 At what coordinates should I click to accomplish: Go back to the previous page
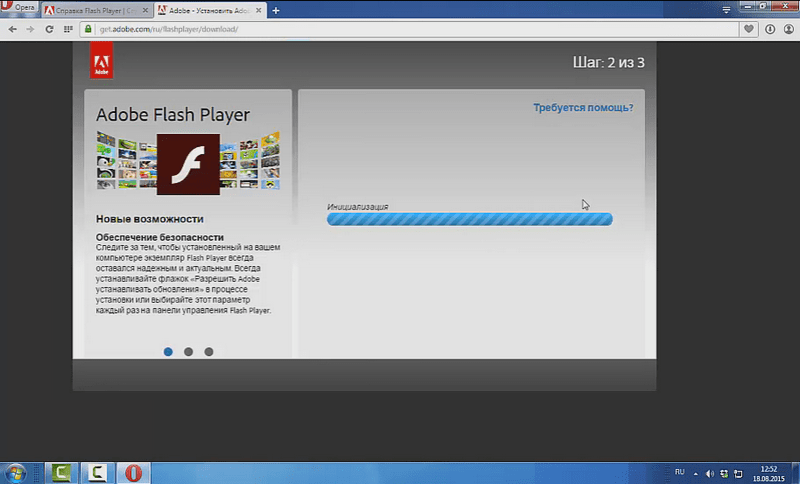(13, 29)
